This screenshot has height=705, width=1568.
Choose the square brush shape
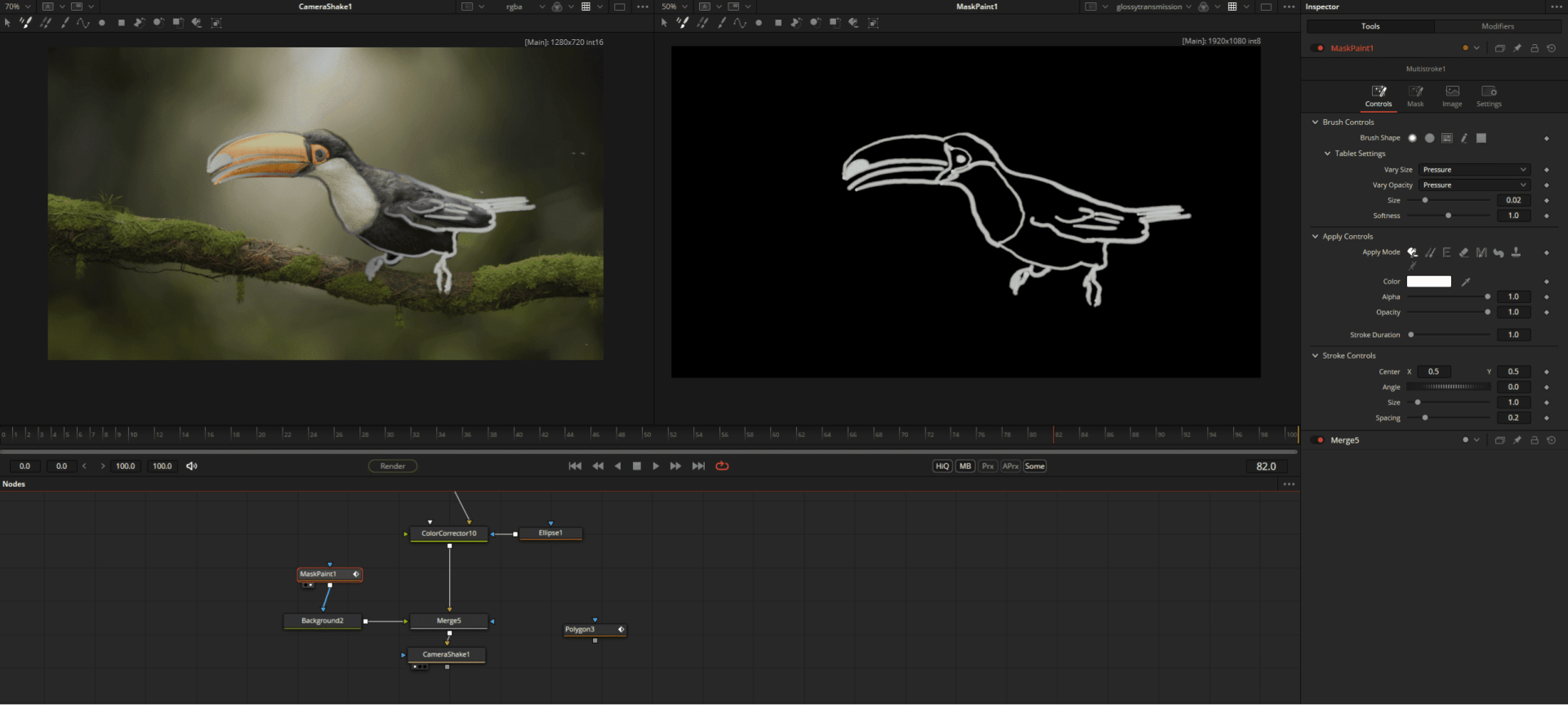click(x=1481, y=138)
